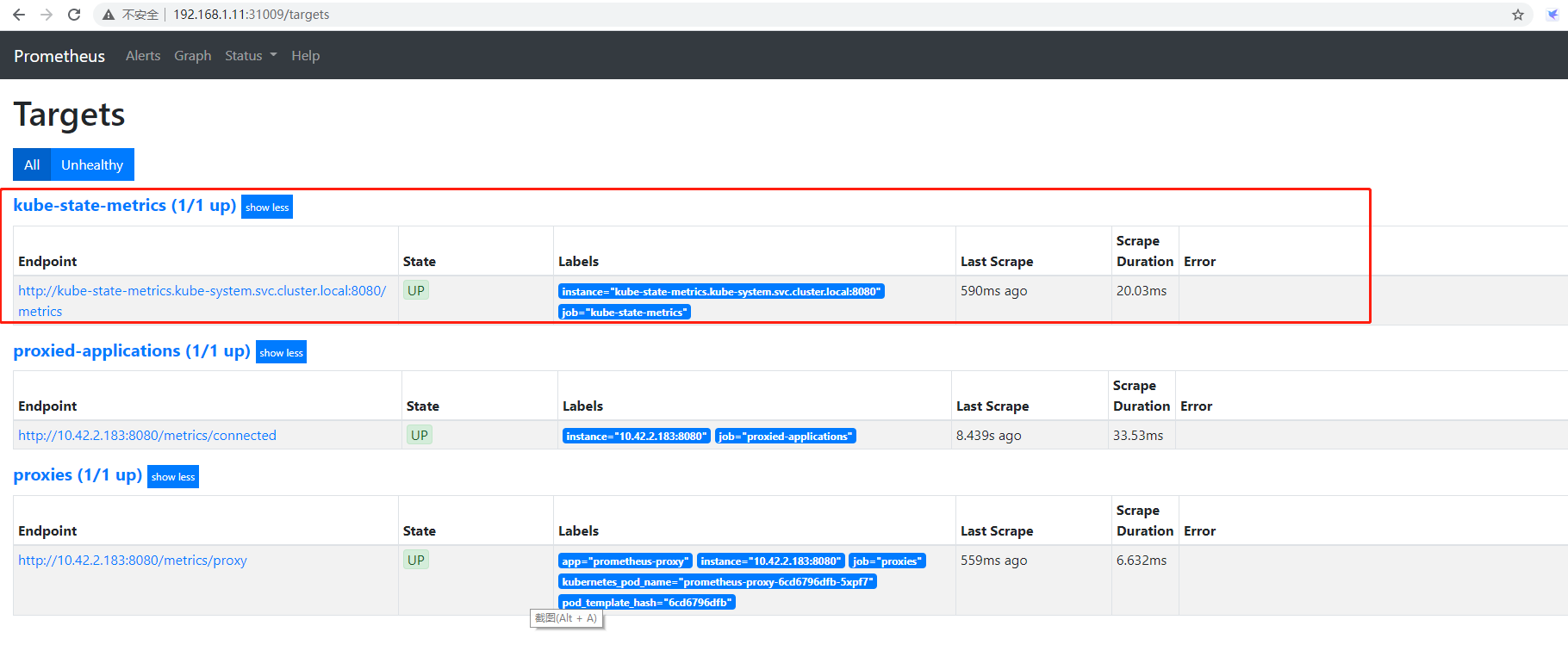Open the proxied-applications (1/1 up) heading link
Viewport: 1568px width, 657px height.
point(132,351)
